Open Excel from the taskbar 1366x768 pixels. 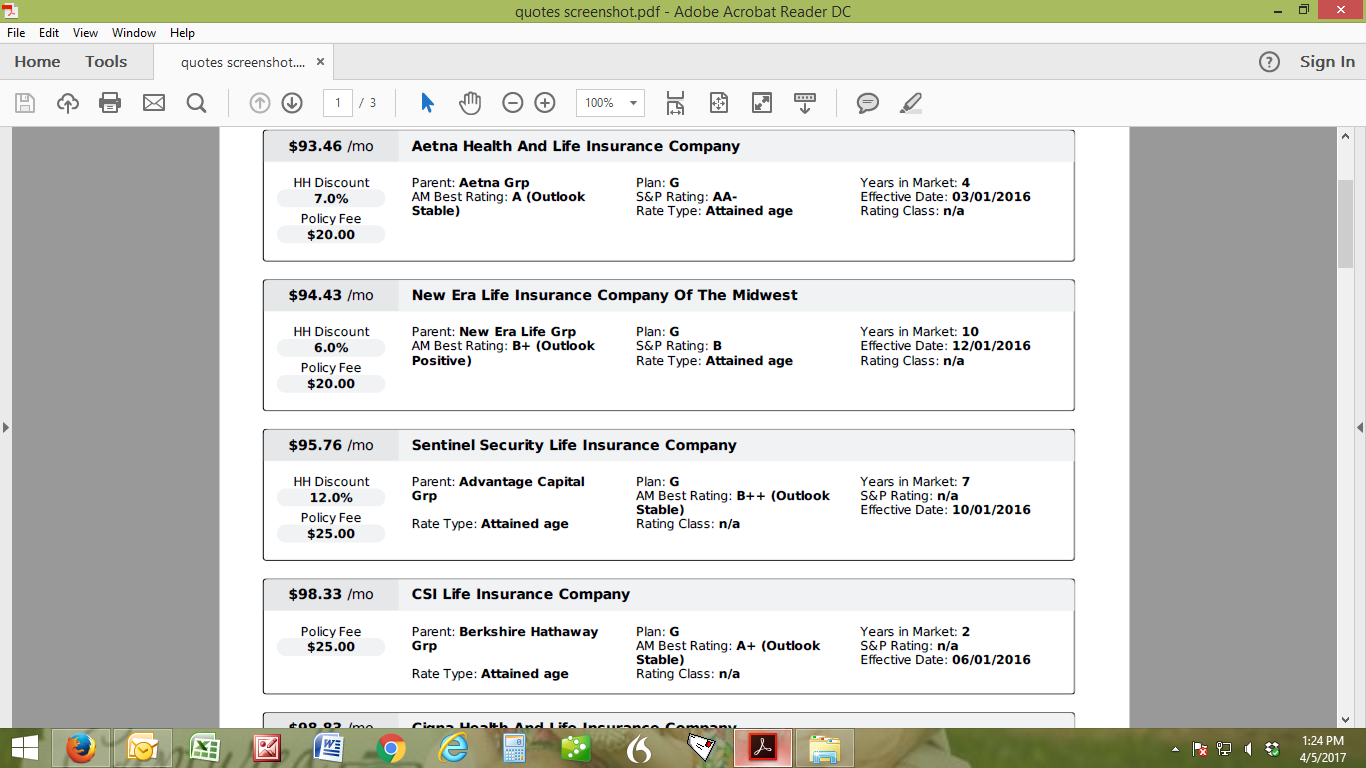[x=205, y=748]
